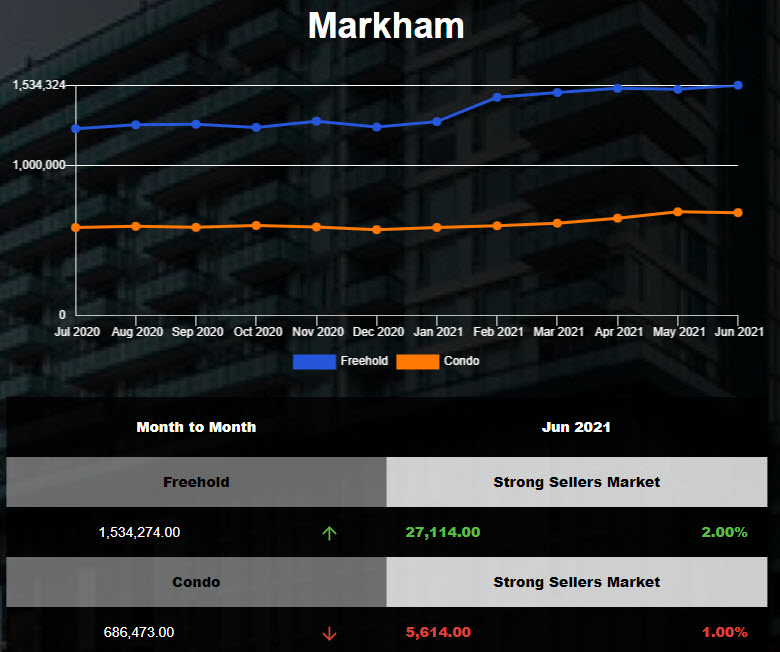Click the Markham chart title
780x652 pixels.
(386, 26)
